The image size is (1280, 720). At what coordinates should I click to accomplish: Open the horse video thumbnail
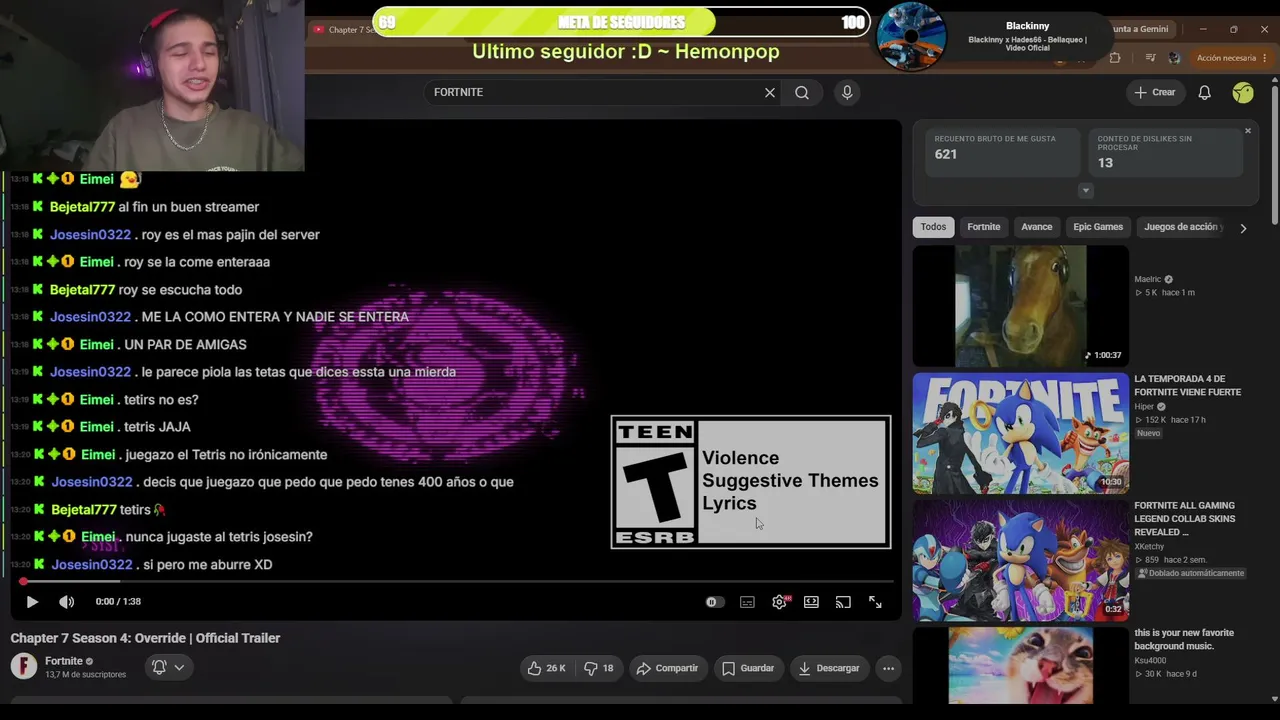(1020, 306)
